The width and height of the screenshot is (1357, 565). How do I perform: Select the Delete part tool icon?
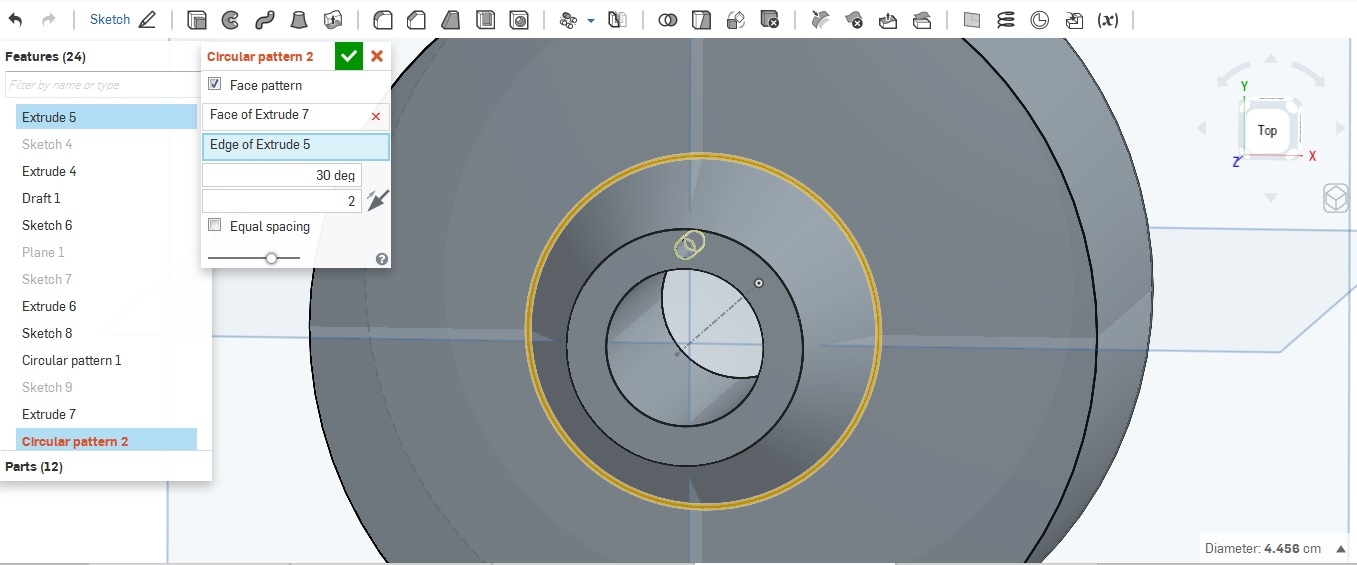pos(769,20)
